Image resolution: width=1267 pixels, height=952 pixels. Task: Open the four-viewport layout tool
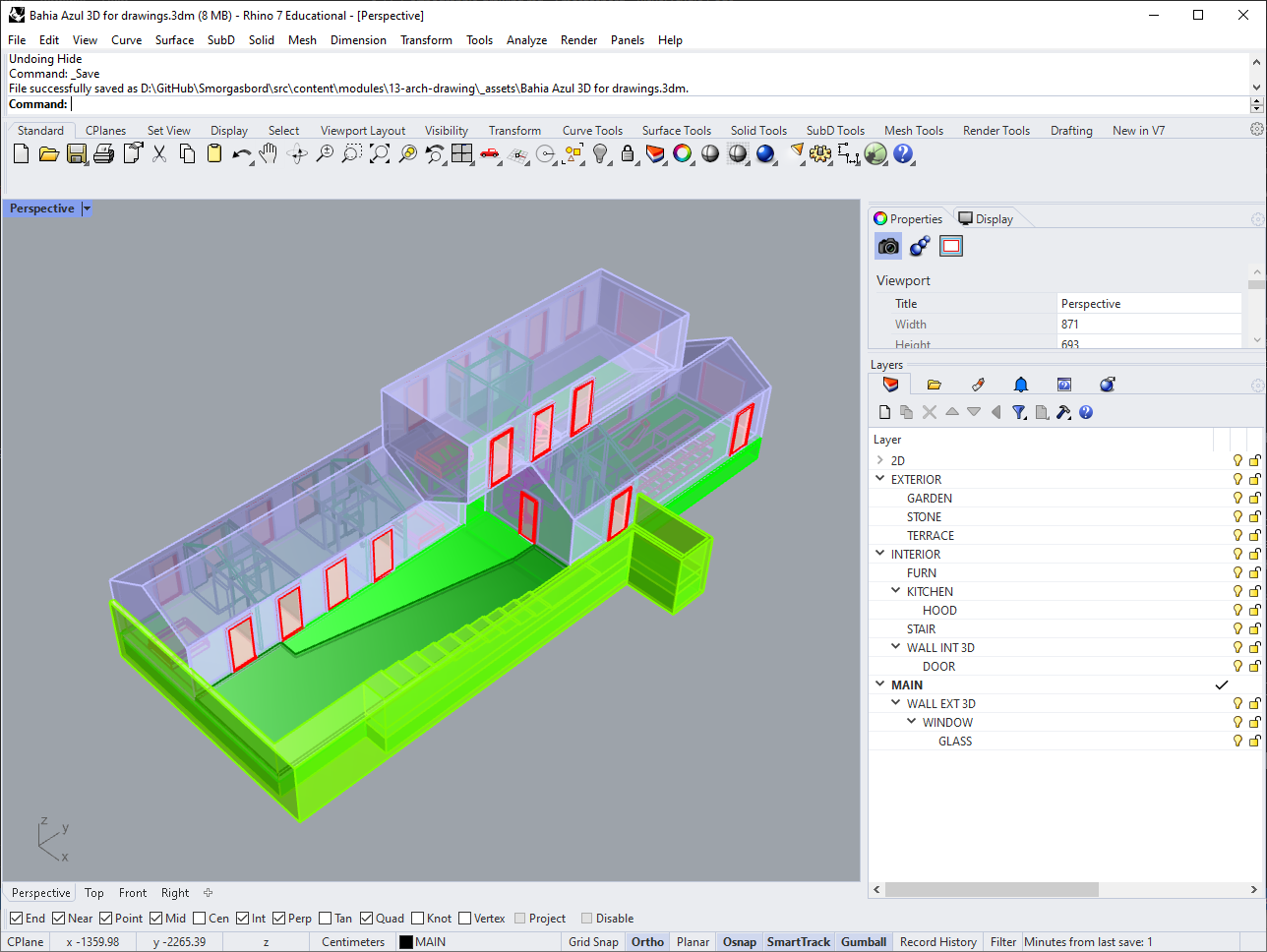(x=461, y=153)
